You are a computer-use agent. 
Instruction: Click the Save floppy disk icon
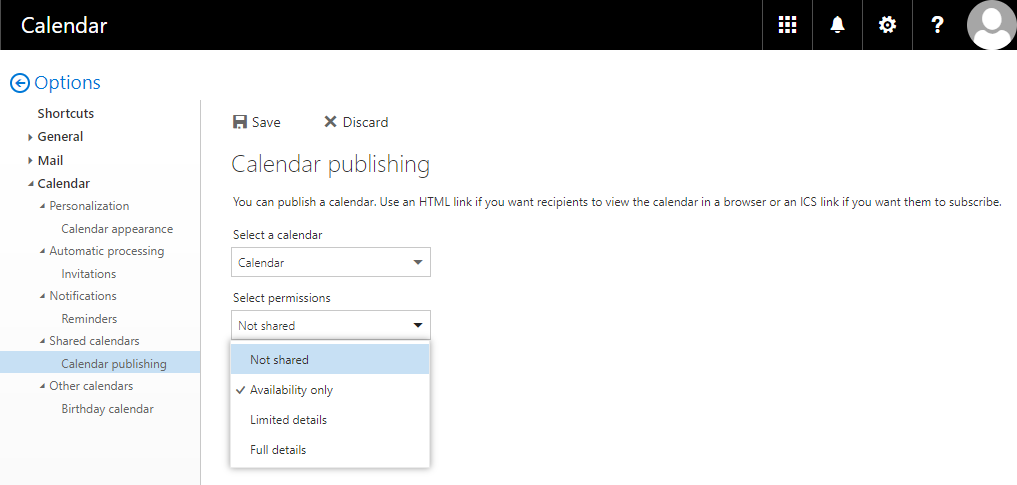pos(240,122)
